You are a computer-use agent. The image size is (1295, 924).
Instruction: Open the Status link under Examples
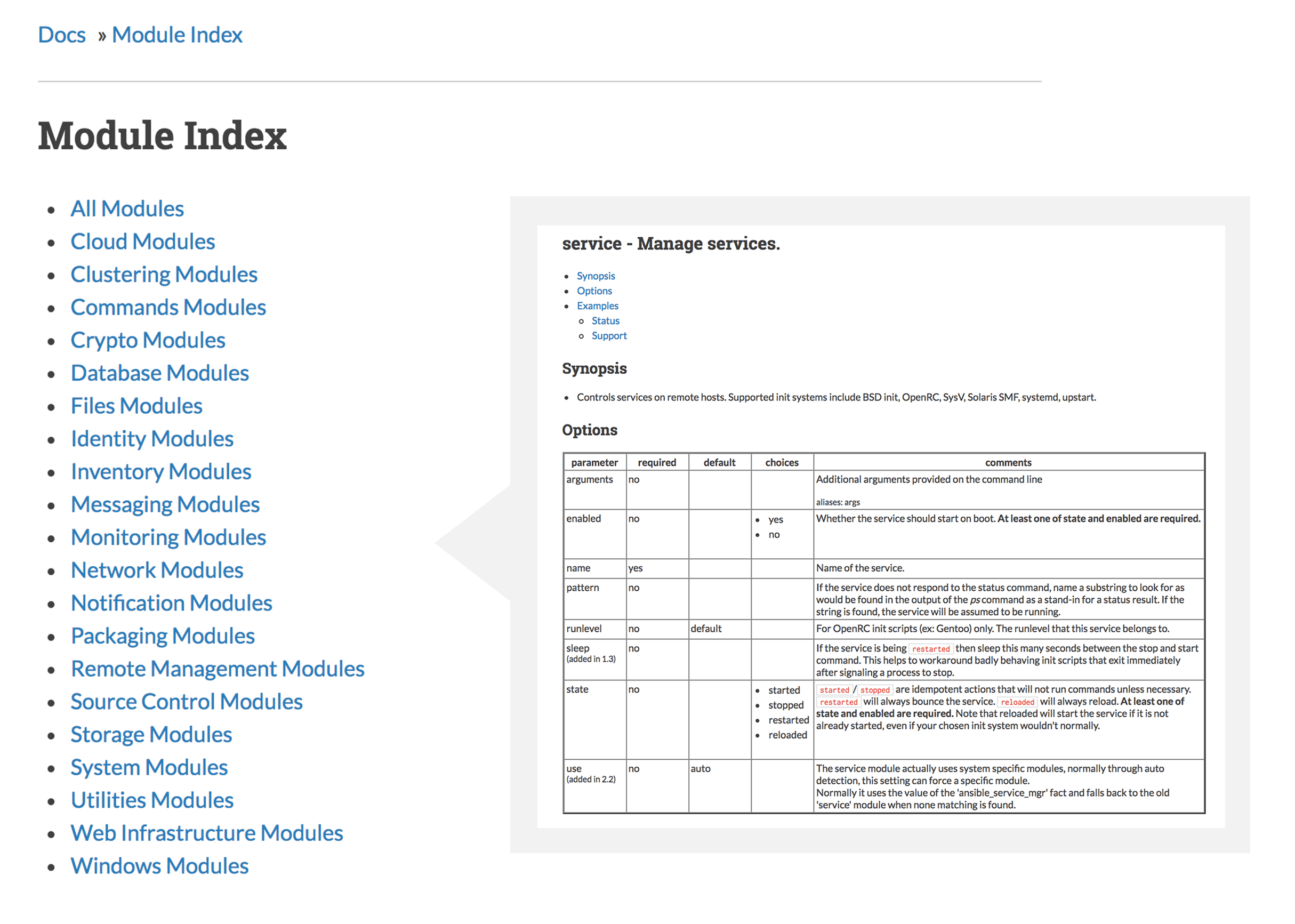(x=606, y=320)
